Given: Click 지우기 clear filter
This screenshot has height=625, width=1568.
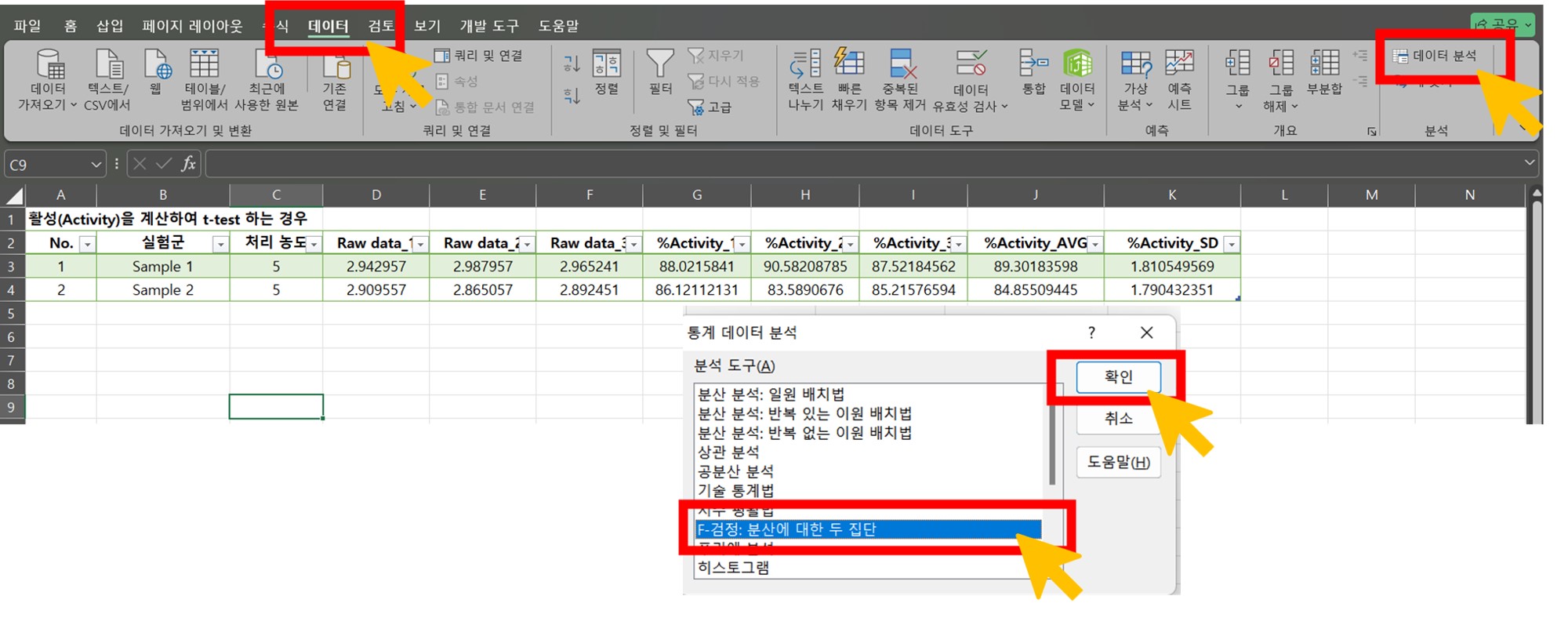Looking at the screenshot, I should pos(716,56).
